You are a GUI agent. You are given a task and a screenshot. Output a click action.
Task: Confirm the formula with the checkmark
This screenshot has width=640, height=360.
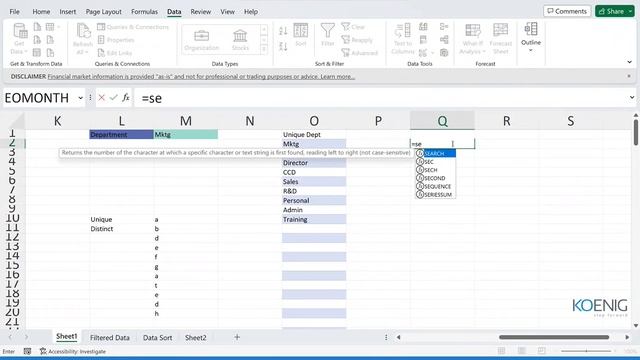113,98
